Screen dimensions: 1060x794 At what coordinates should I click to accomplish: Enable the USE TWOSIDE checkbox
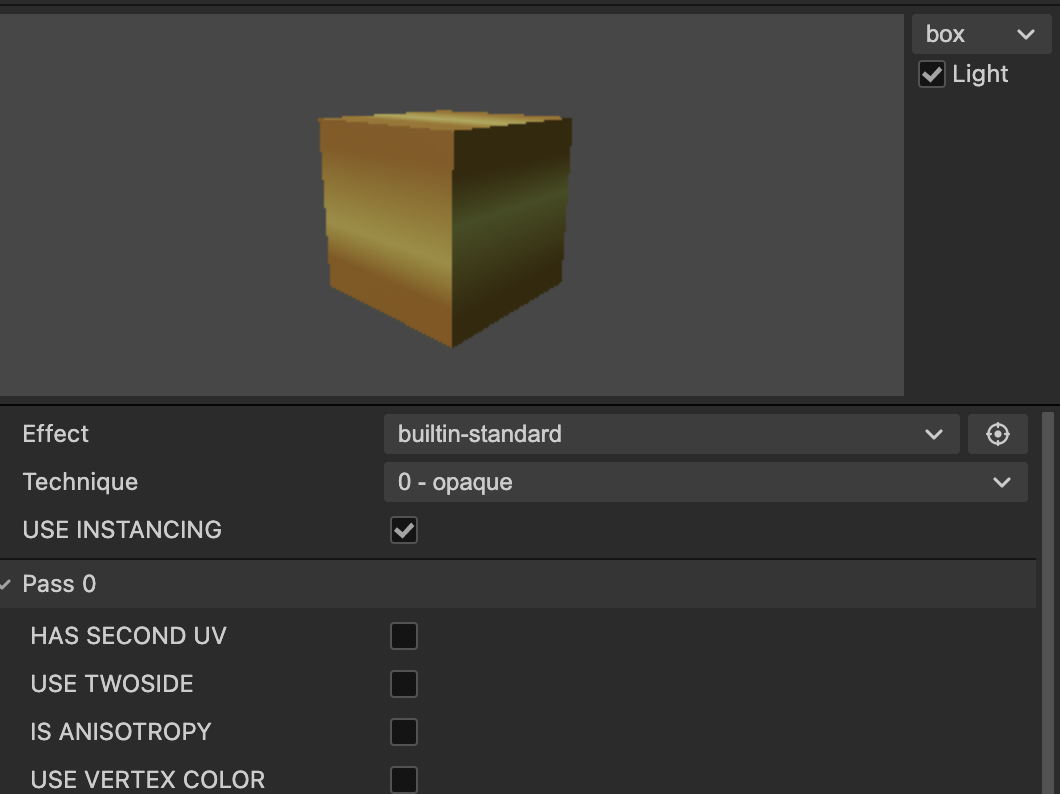click(x=404, y=684)
